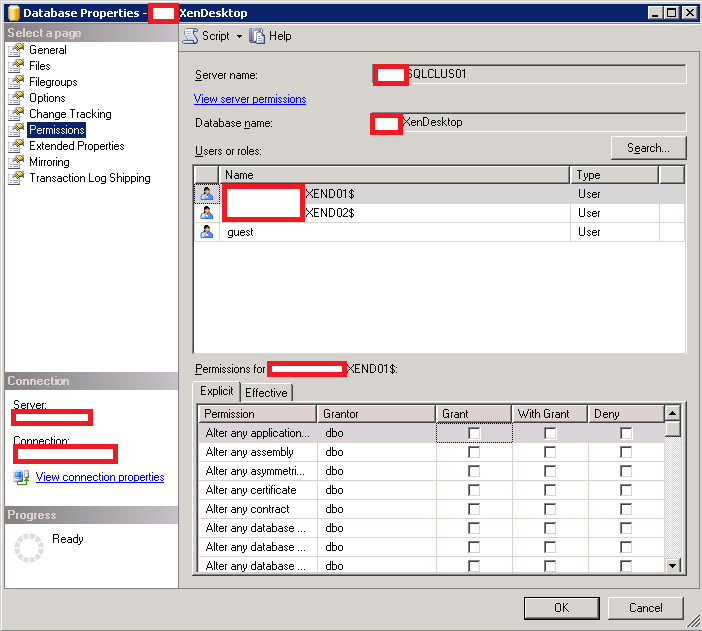The width and height of the screenshot is (702, 631).
Task: Click the connection properties icon
Action: [21, 477]
